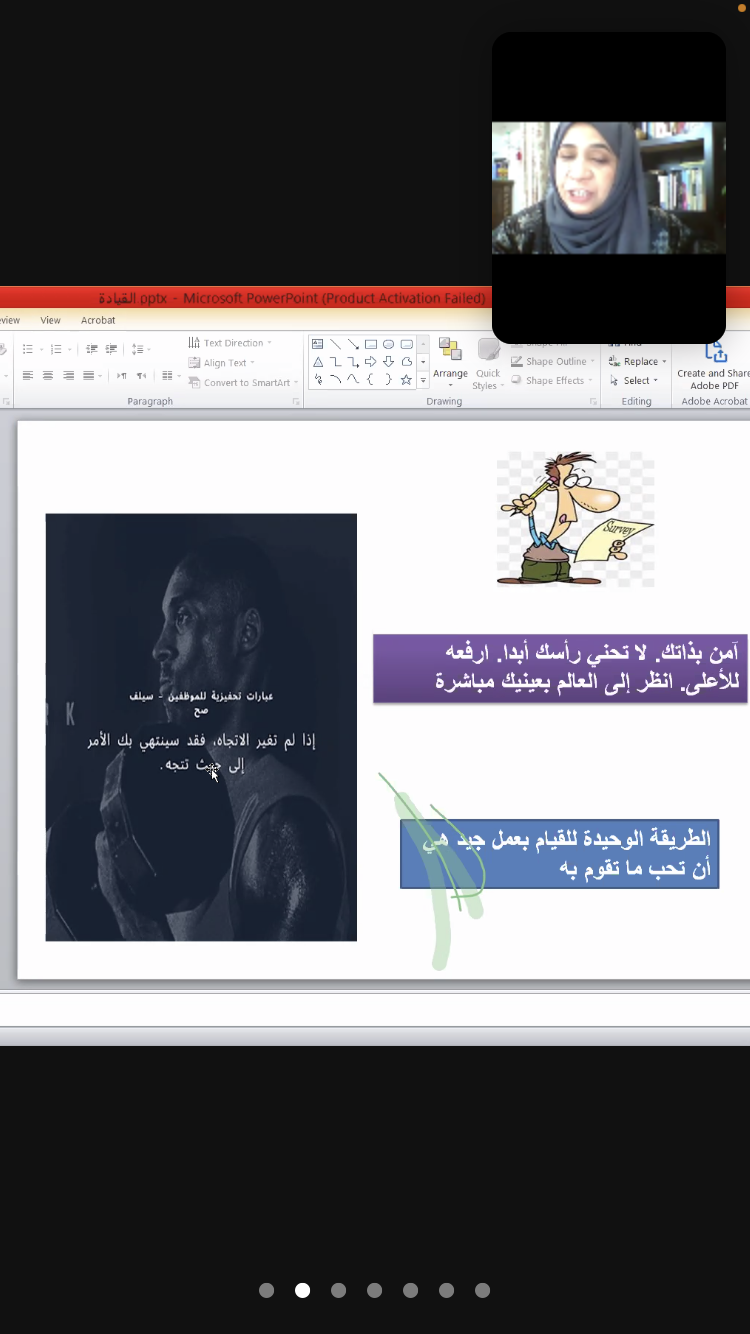Viewport: 750px width, 1334px height.
Task: Open the Quick Styles gallery
Action: coord(488,364)
